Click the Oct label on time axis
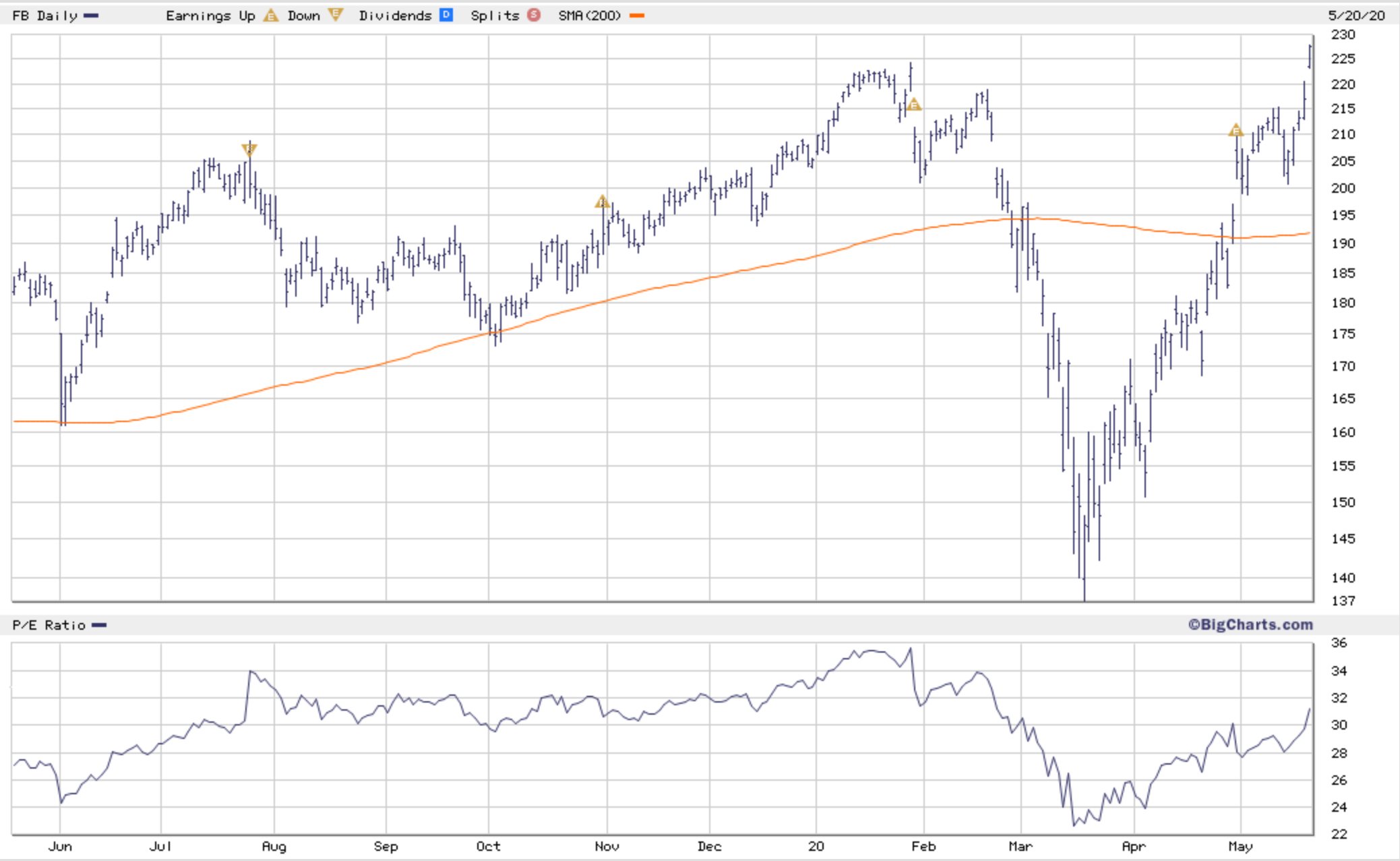 [x=488, y=846]
